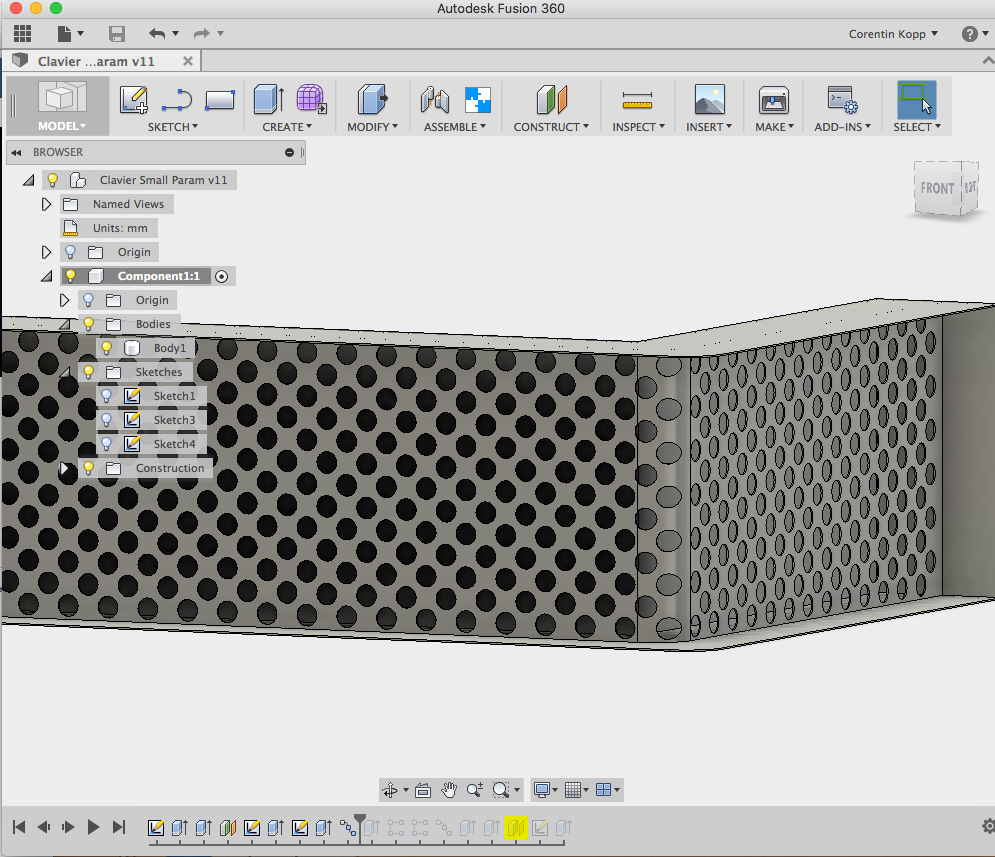Toggle Component1:1 activation radio button
This screenshot has width=995, height=857.
[x=222, y=276]
